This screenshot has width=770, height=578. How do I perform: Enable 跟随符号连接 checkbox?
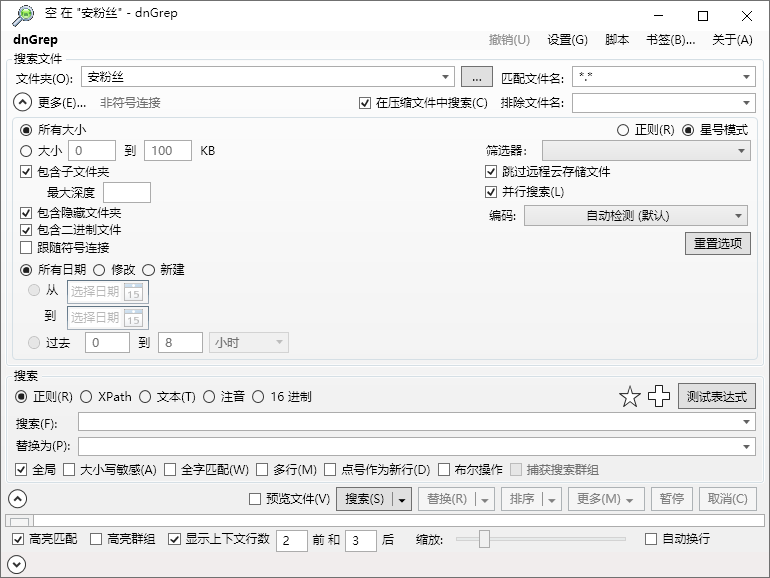pyautogui.click(x=26, y=248)
